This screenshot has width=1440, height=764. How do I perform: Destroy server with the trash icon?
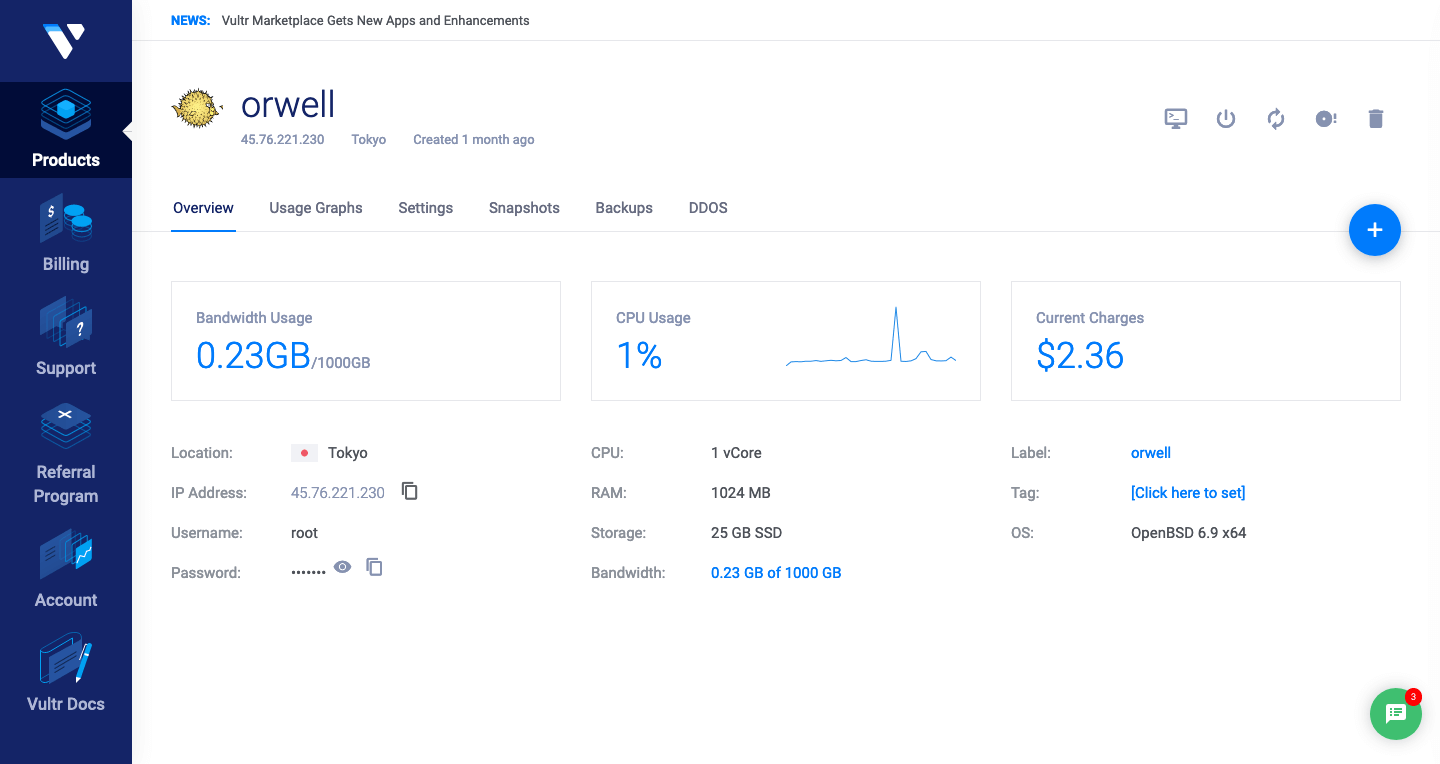[x=1376, y=119]
